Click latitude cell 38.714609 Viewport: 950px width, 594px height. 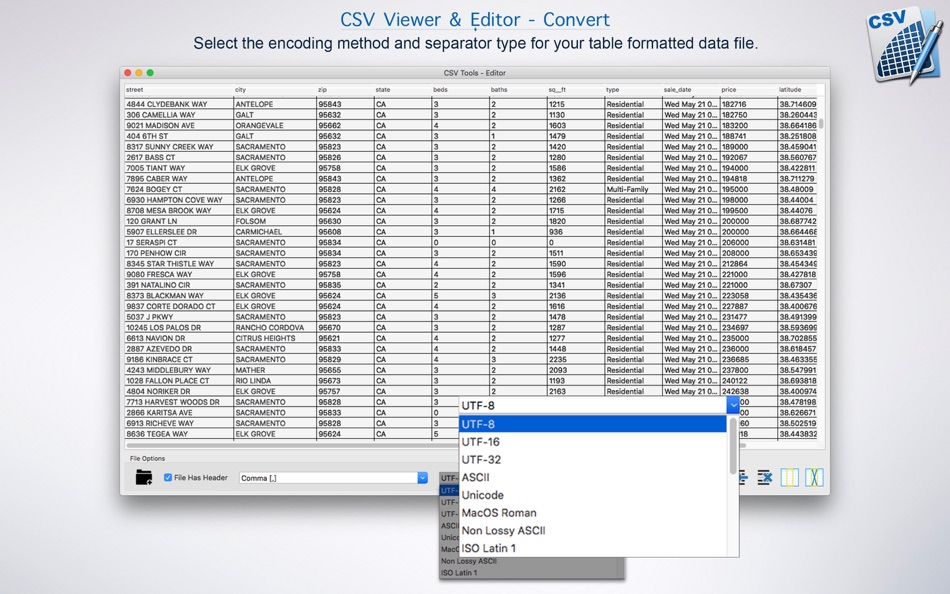click(798, 104)
